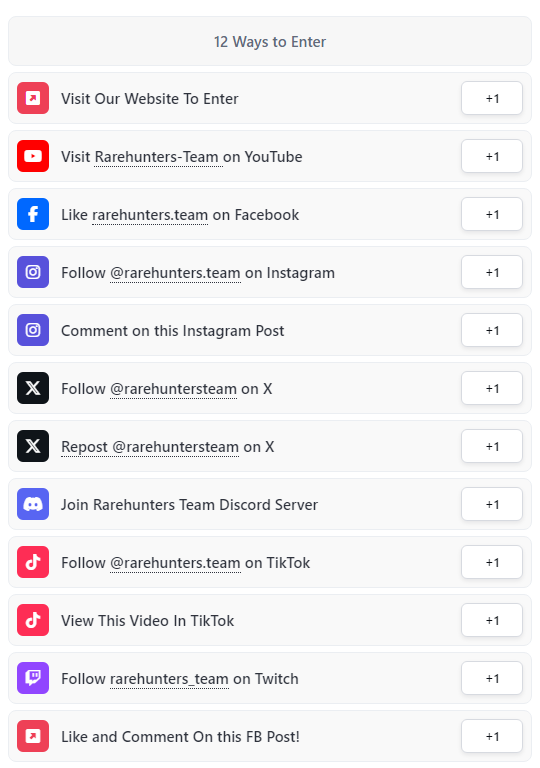The width and height of the screenshot is (540, 768).
Task: Click the YouTube icon
Action: click(33, 156)
